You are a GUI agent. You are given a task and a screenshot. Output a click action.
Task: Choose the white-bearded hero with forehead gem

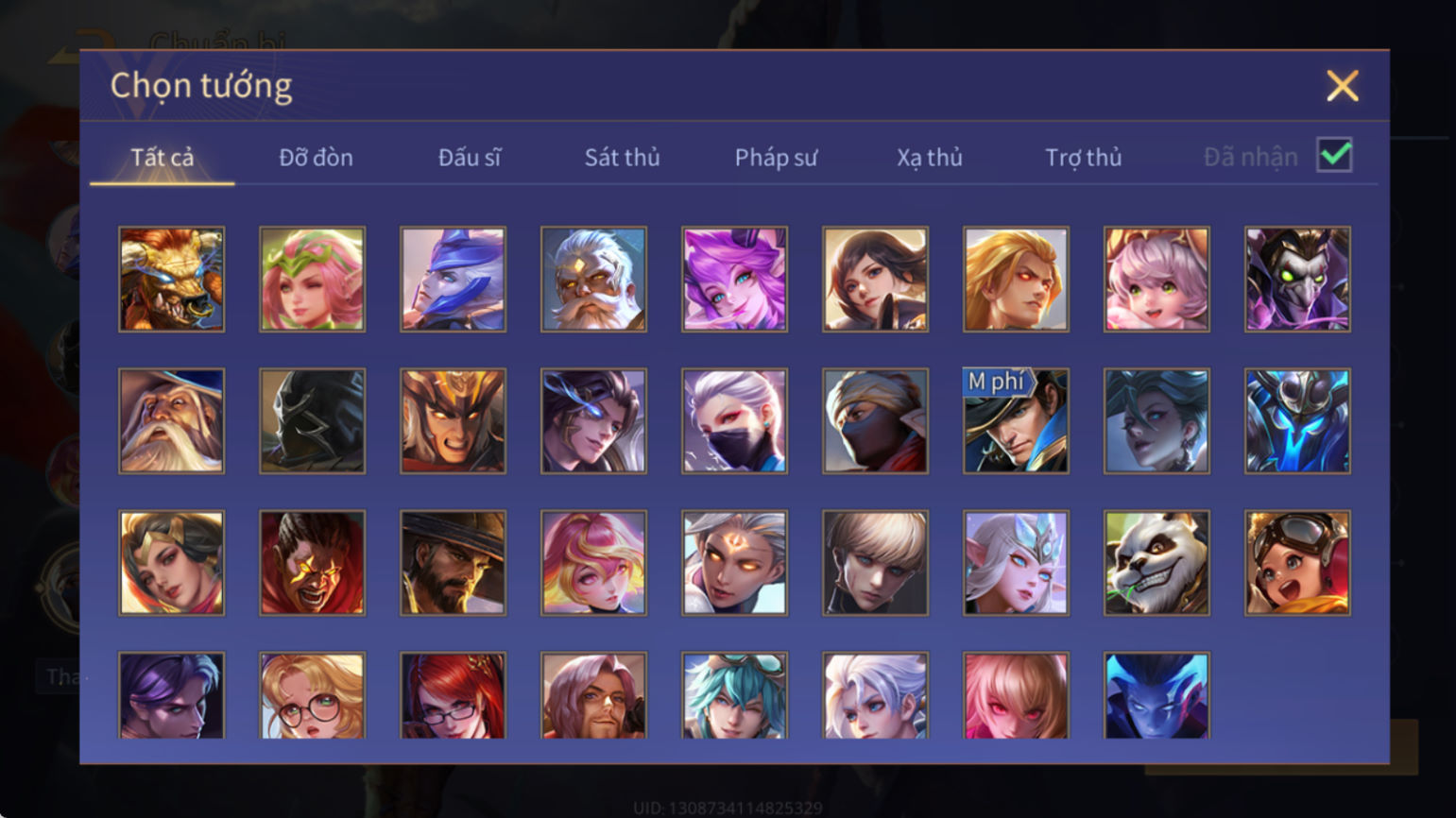point(593,280)
